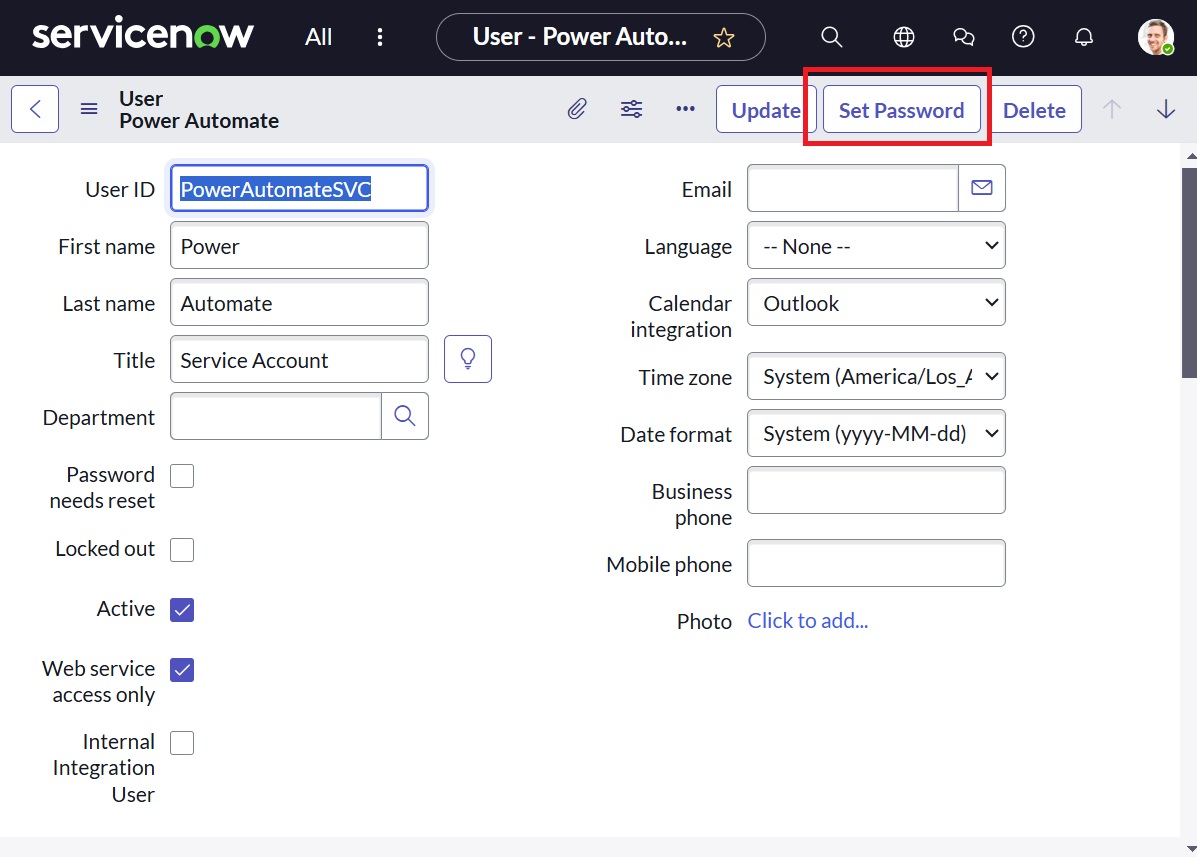Toggle Web service access only checkbox

pyautogui.click(x=182, y=670)
